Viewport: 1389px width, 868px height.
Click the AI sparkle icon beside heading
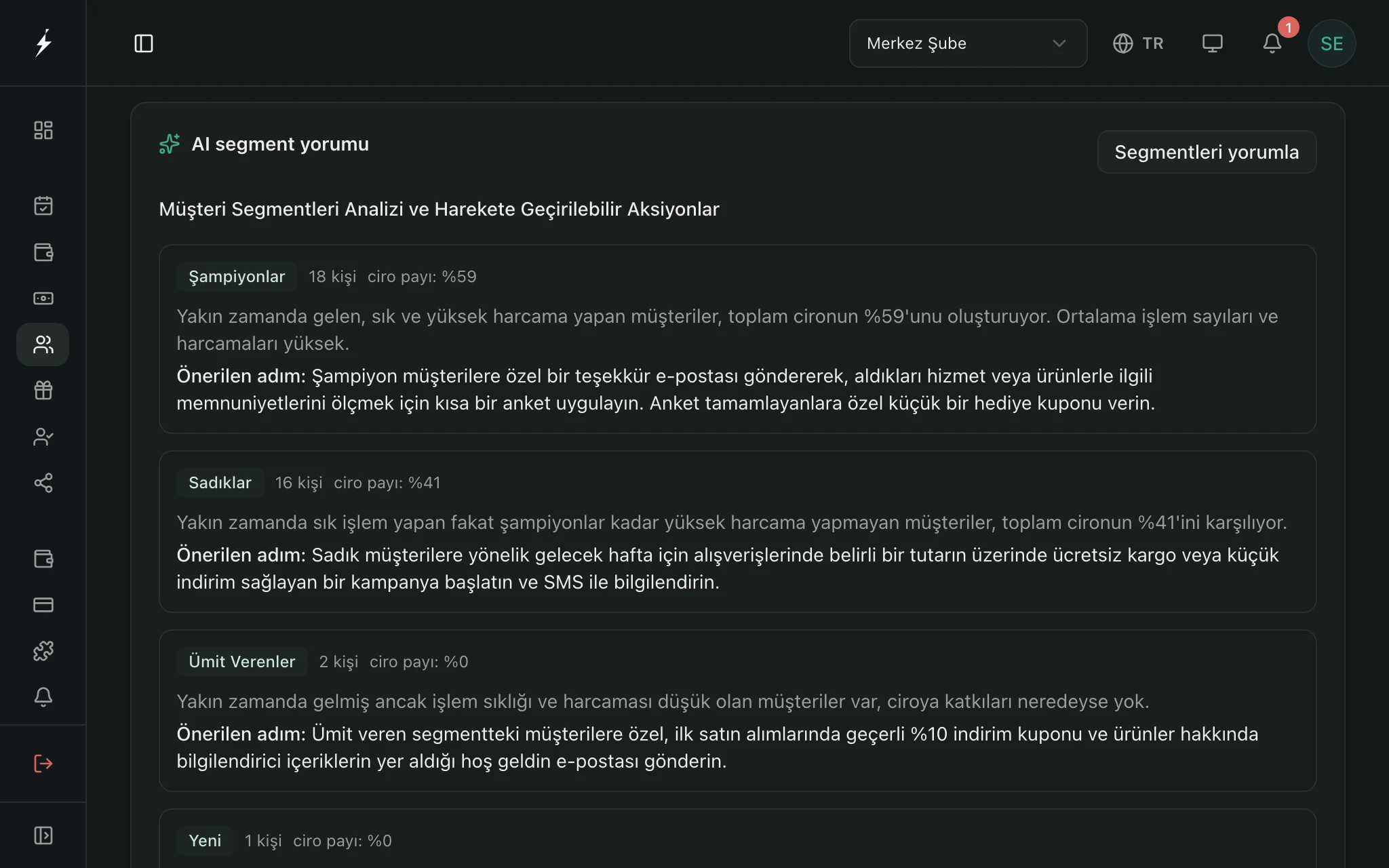coord(170,144)
